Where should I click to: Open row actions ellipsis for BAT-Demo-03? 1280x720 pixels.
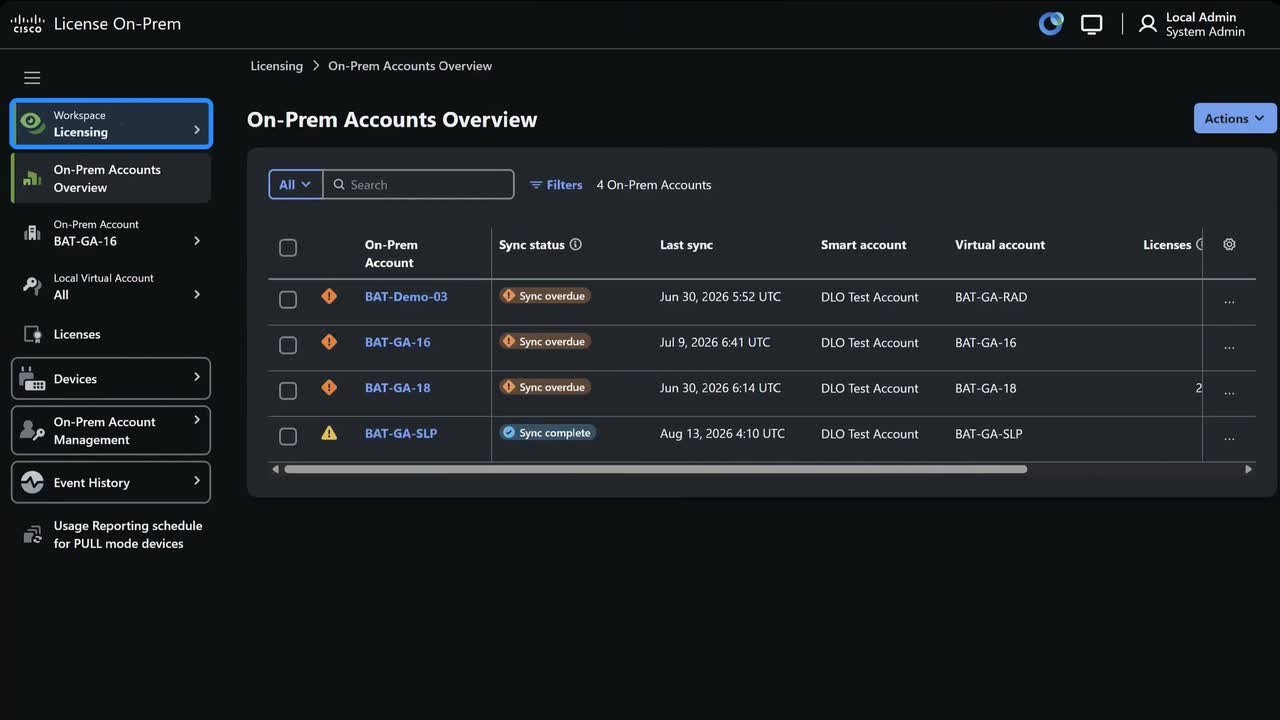click(1229, 302)
